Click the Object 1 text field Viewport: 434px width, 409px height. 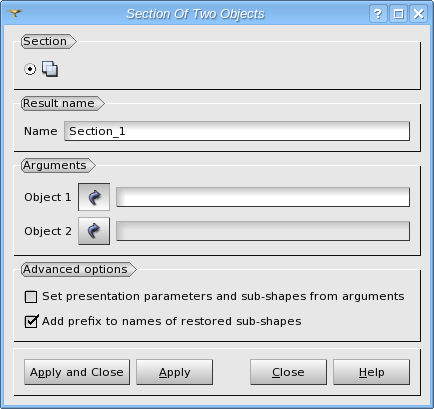[x=263, y=197]
